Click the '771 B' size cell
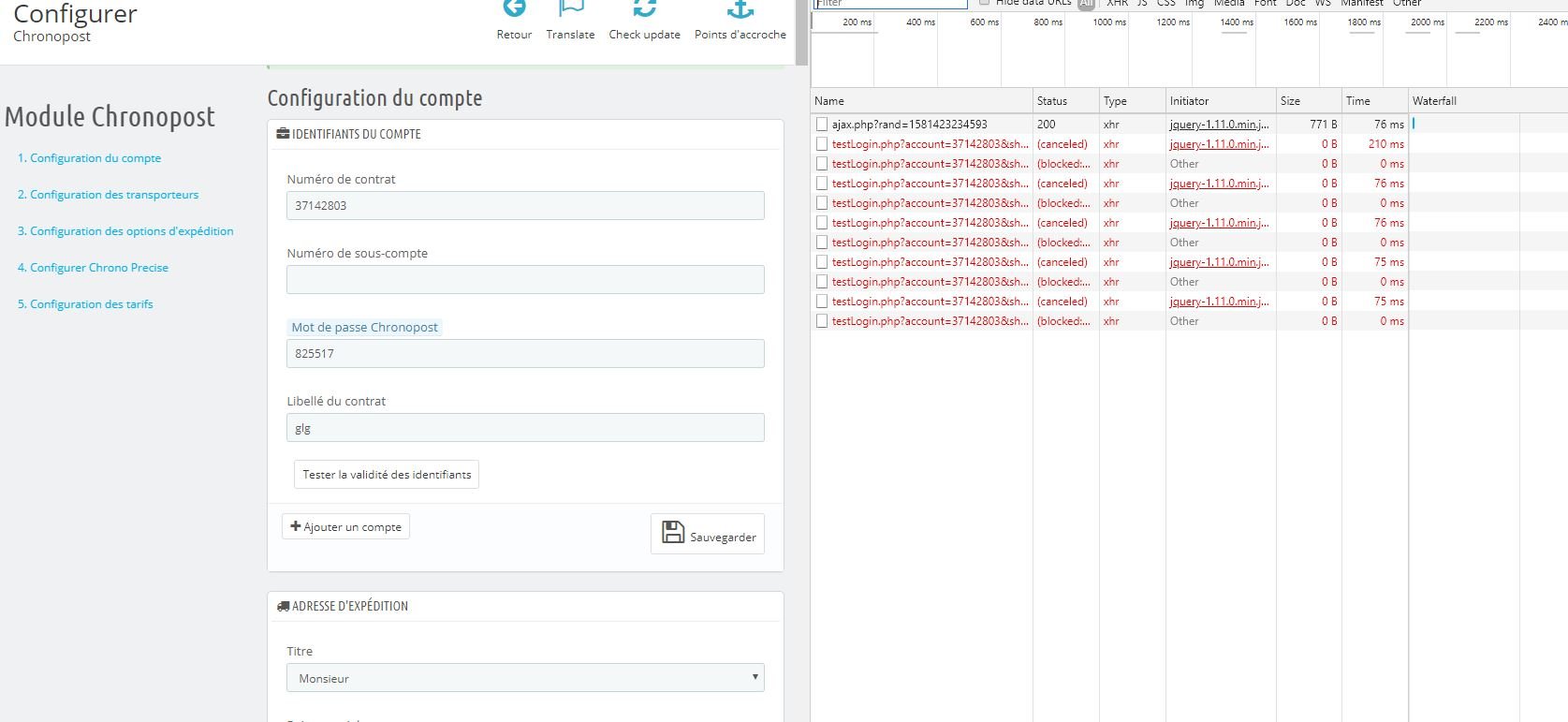 point(1323,124)
